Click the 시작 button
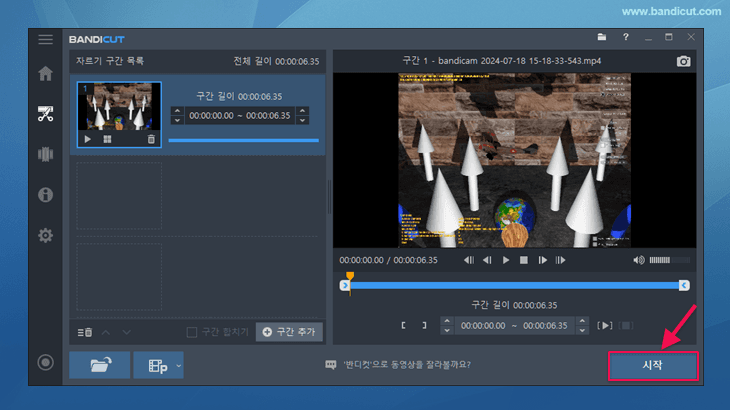Image resolution: width=730 pixels, height=410 pixels. point(653,365)
